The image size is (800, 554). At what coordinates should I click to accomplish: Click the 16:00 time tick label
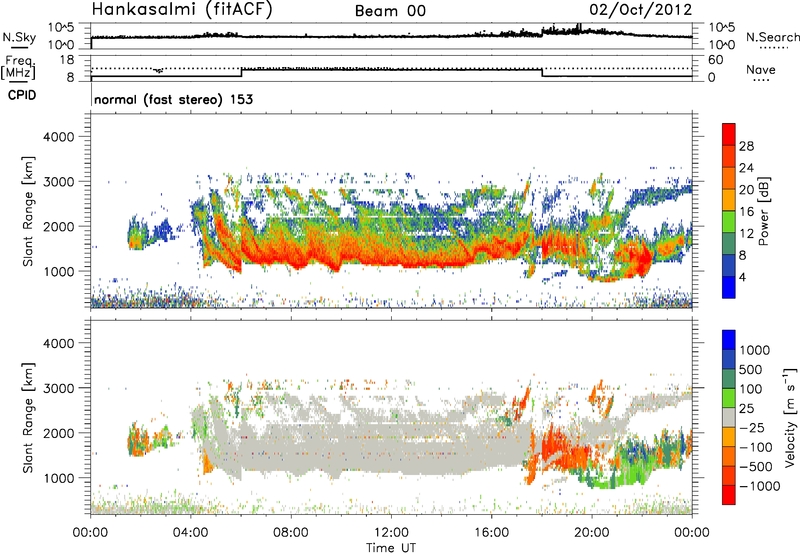tap(491, 533)
